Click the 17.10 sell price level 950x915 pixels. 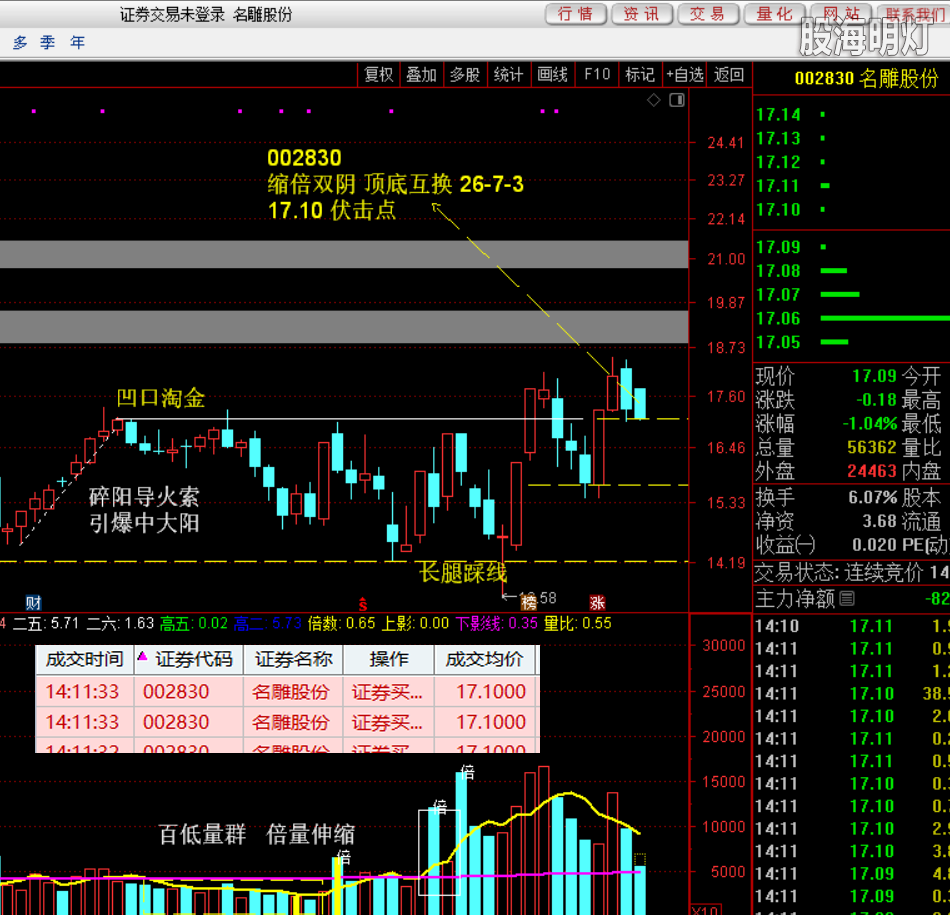(x=778, y=210)
